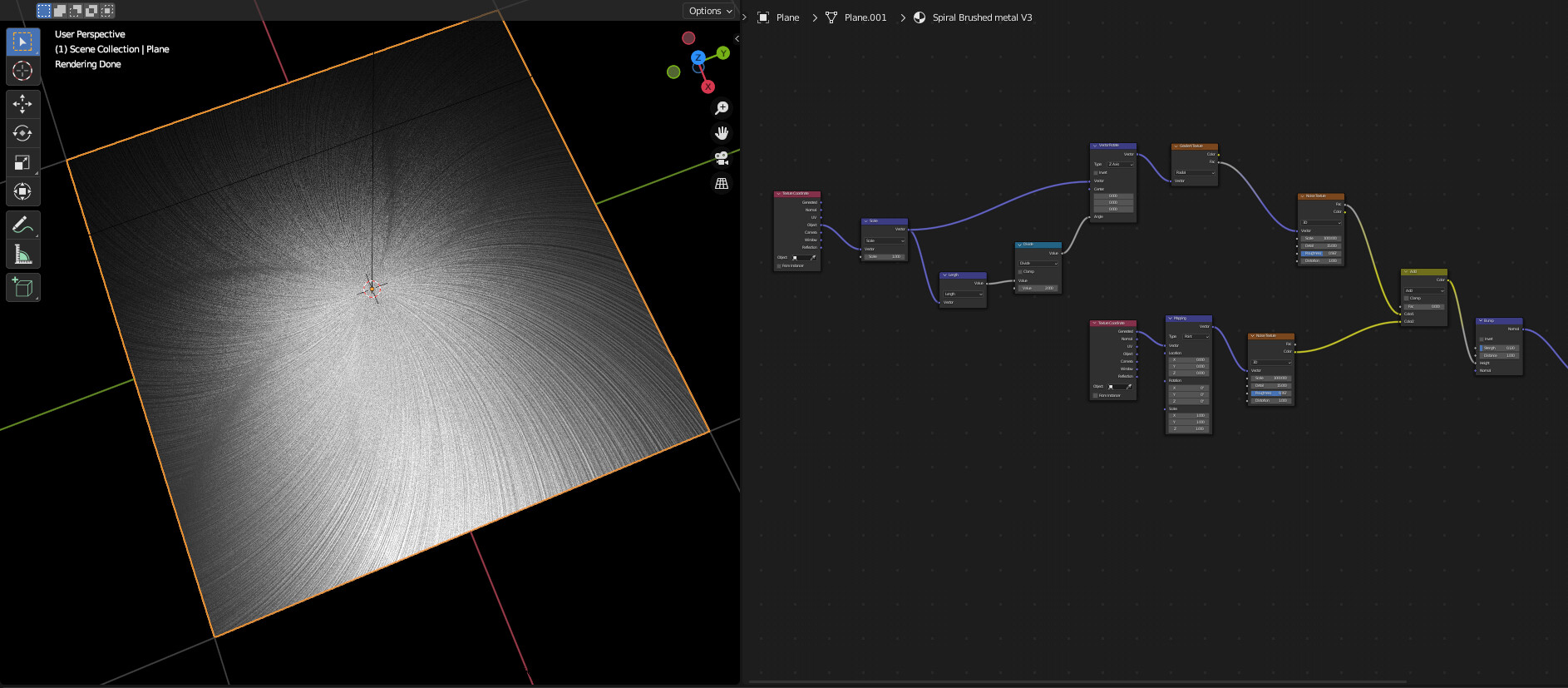Open the Divide operation dropdown
Image resolution: width=1568 pixels, height=688 pixels.
1038,263
